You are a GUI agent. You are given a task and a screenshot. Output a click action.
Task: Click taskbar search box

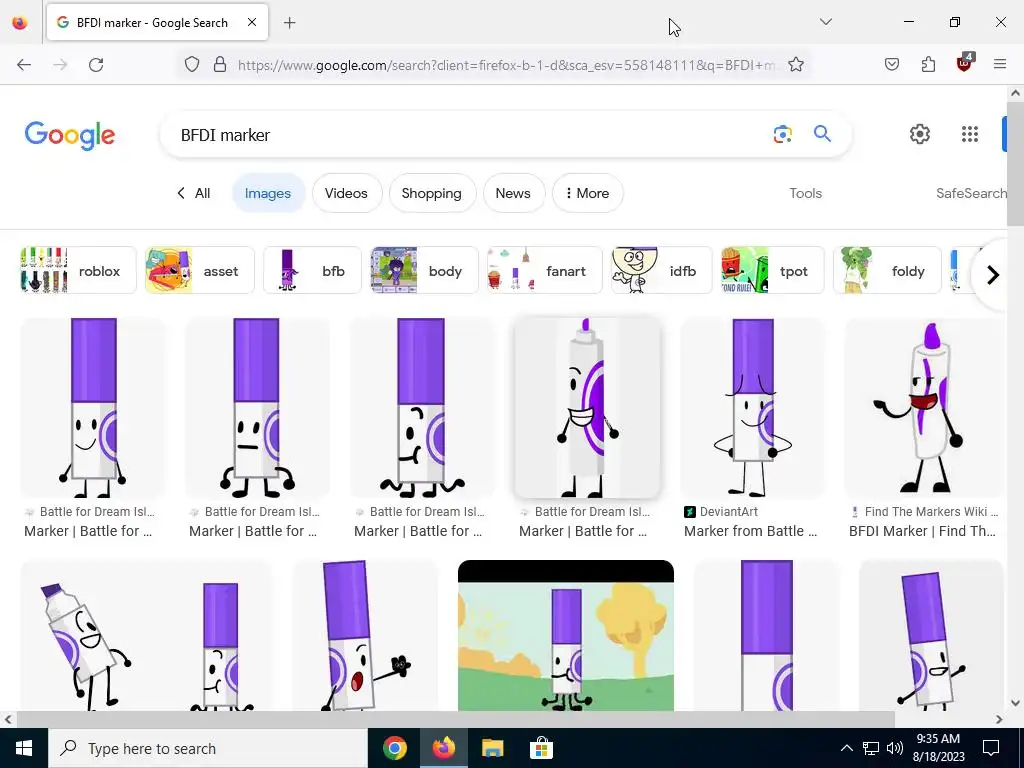[208, 748]
